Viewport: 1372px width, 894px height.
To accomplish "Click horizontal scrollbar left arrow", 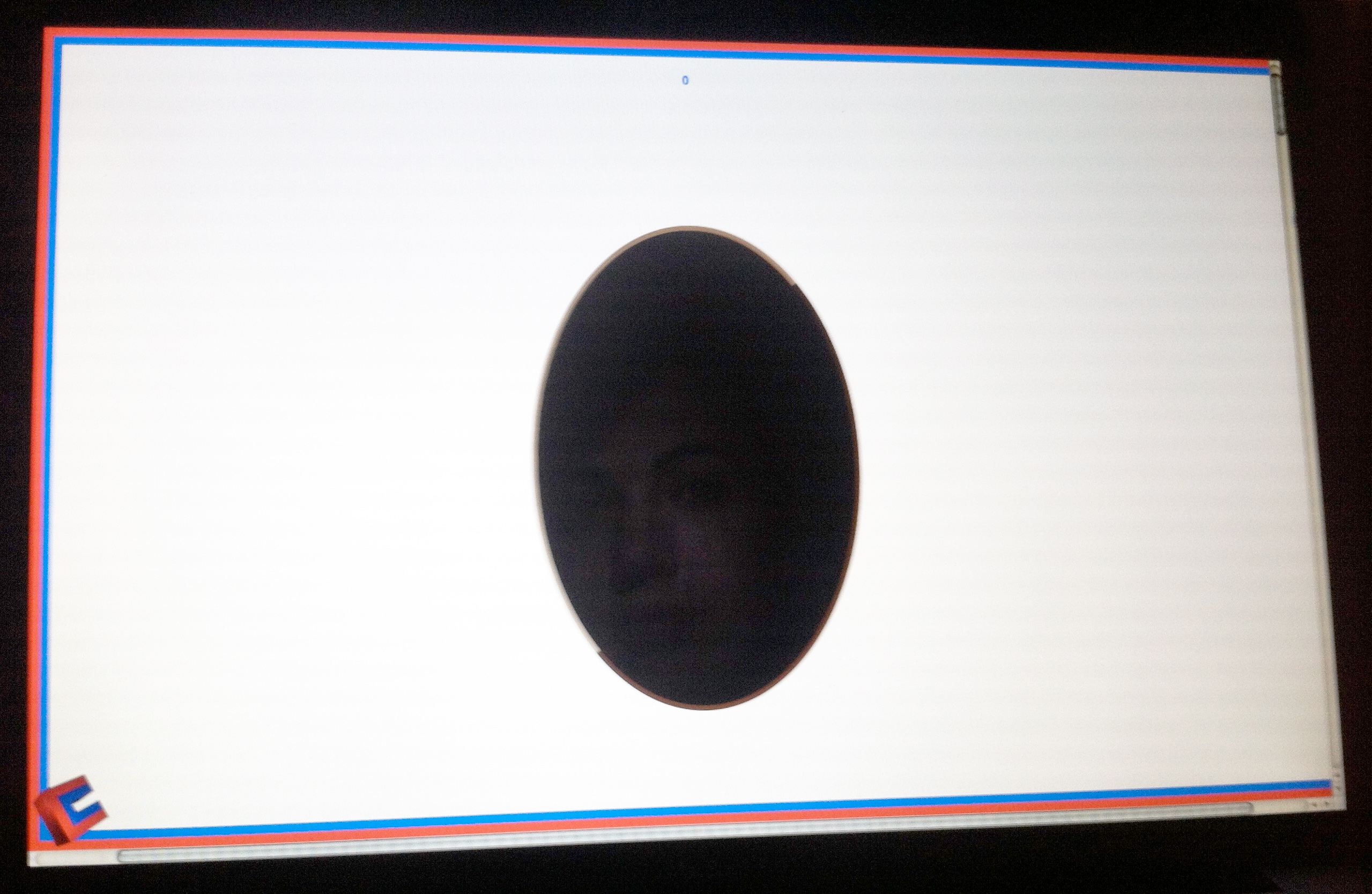I will [1315, 805].
